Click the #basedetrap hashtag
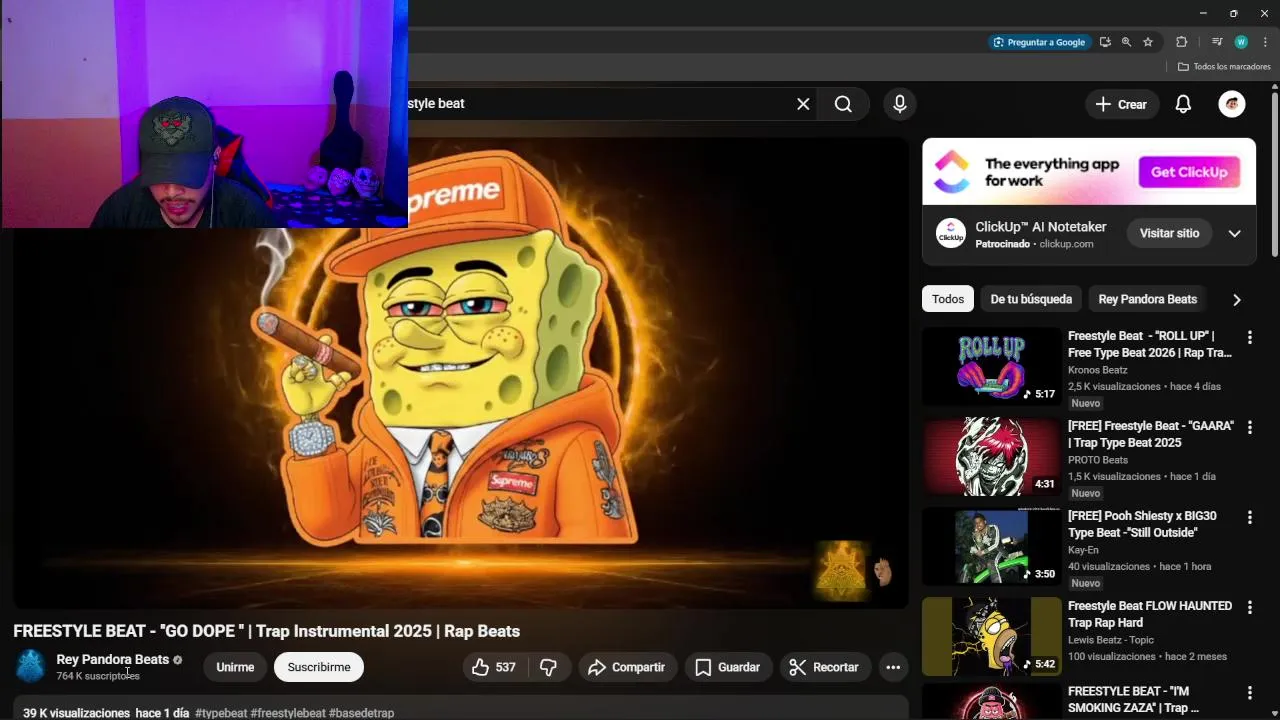 coord(361,713)
